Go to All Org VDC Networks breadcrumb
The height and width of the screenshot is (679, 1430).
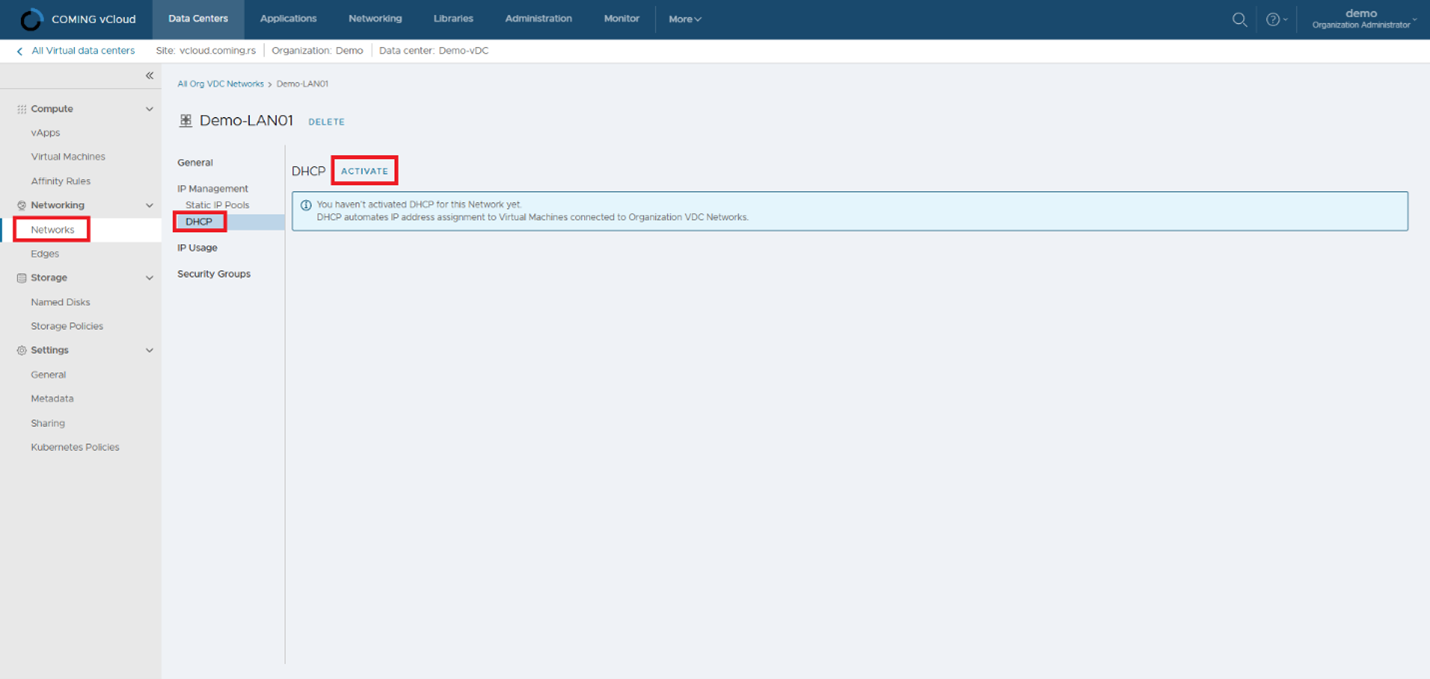coord(220,84)
